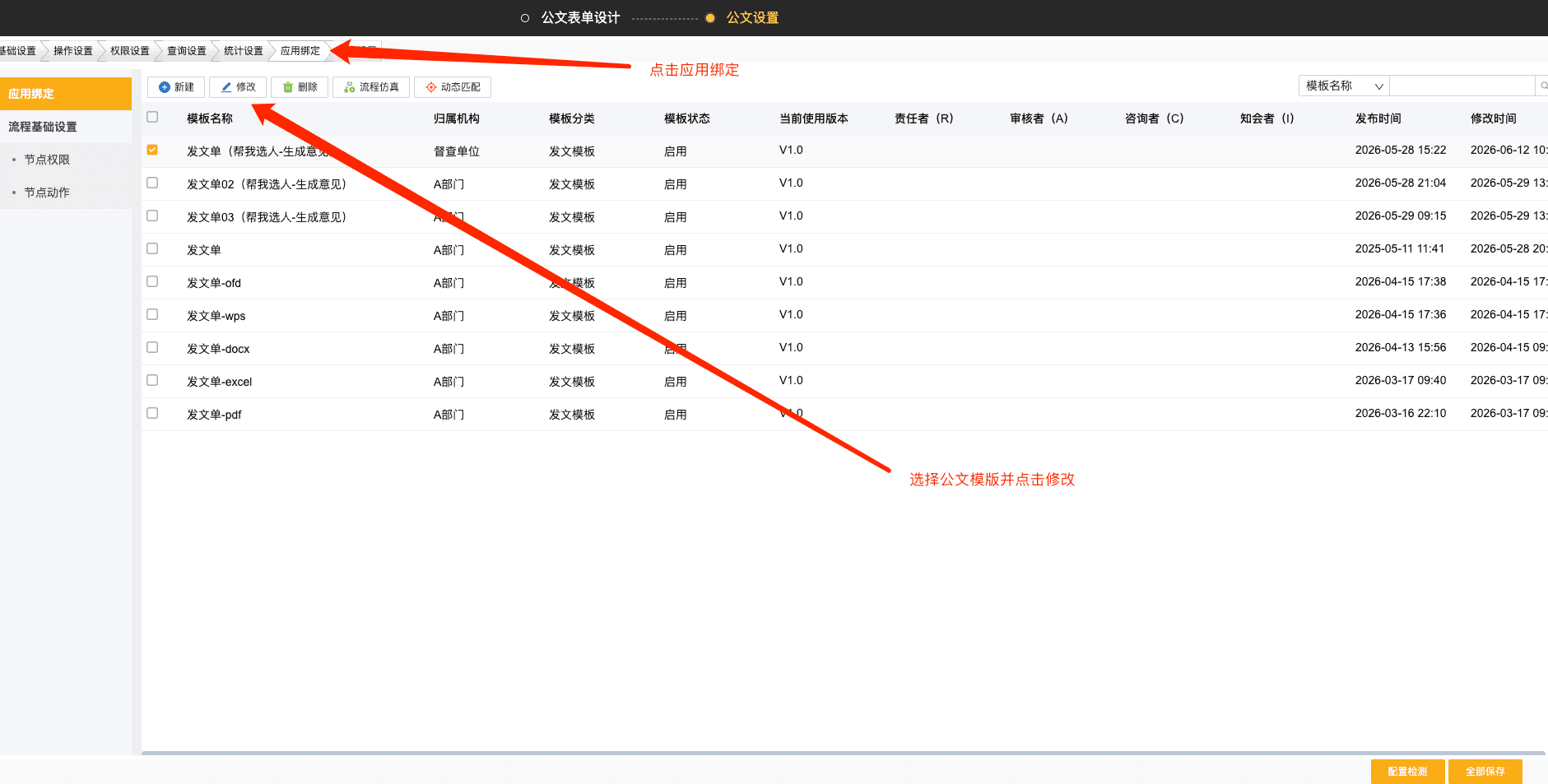Viewport: 1548px width, 784px height.
Task: Click publish time 2026-03-16 22:10
Action: point(1401,413)
